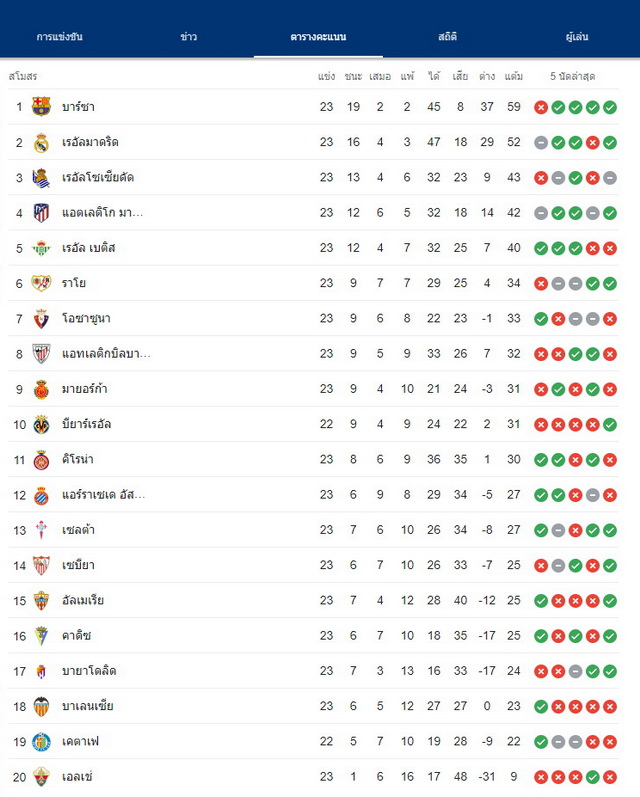
Task: Click the เคตาเฟ่ blue crest icon
Action: click(x=41, y=742)
